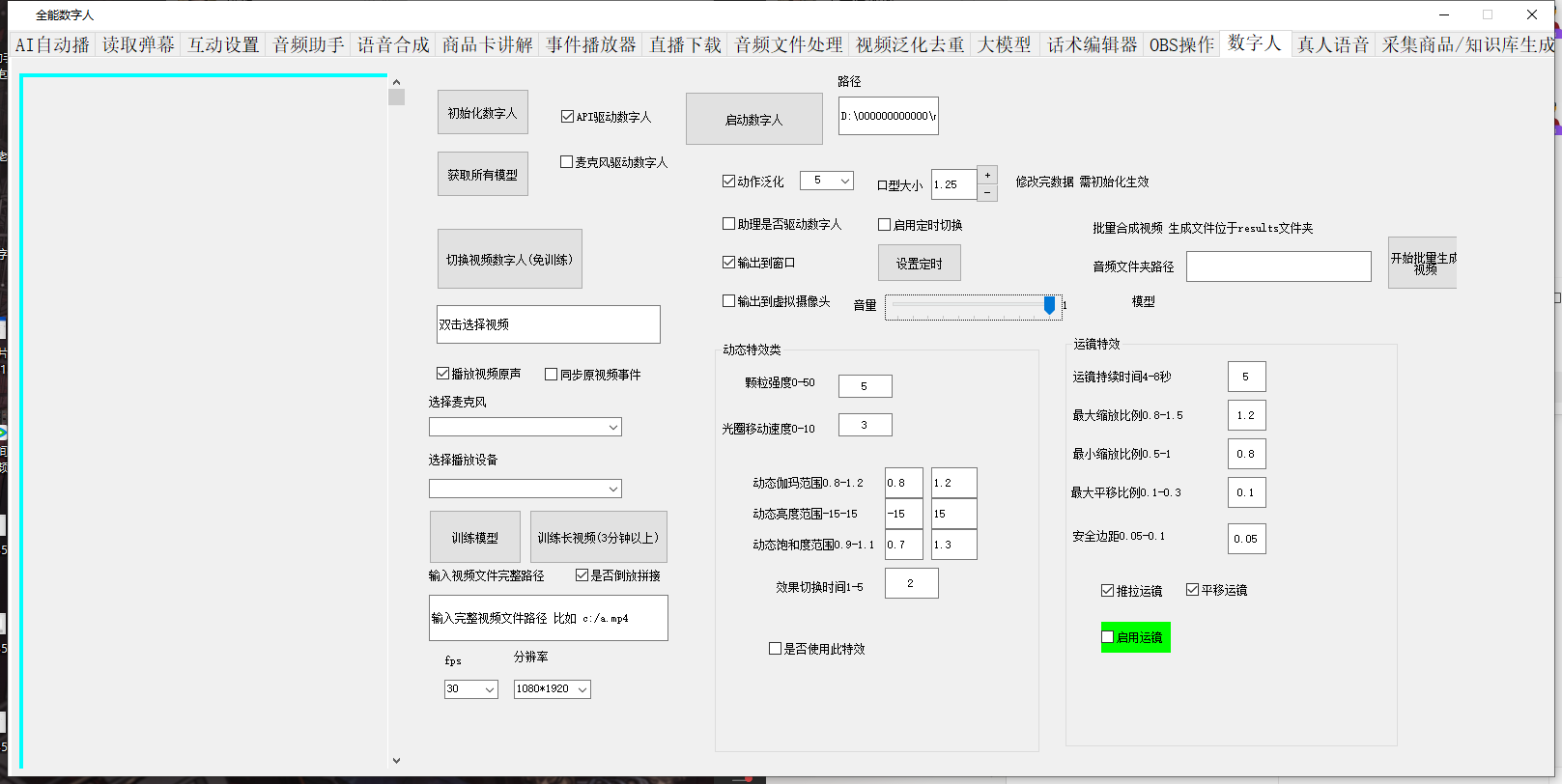The height and width of the screenshot is (784, 1562).
Task: Click the 初始化数字人 button
Action: click(482, 112)
